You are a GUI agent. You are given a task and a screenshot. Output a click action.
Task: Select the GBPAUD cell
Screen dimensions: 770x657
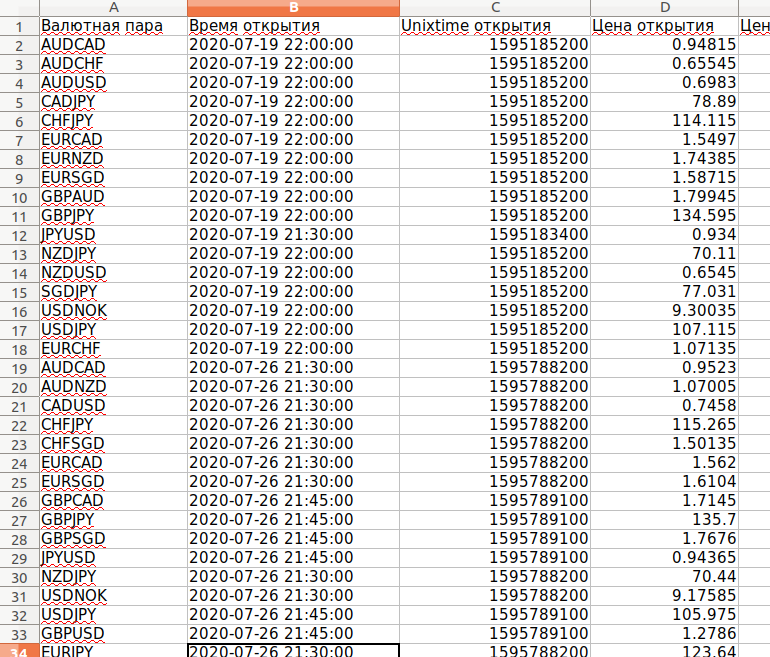tap(113, 197)
